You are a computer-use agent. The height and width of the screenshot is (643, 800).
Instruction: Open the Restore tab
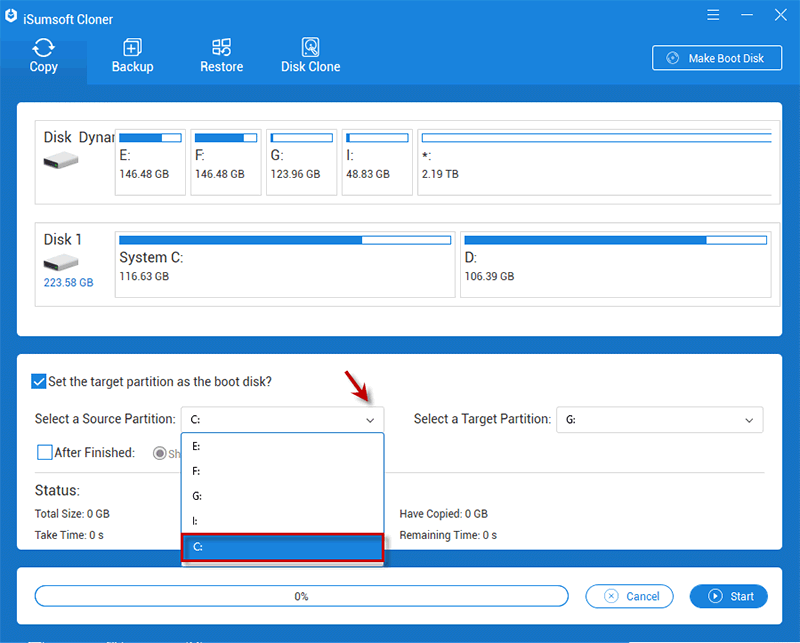tap(221, 56)
